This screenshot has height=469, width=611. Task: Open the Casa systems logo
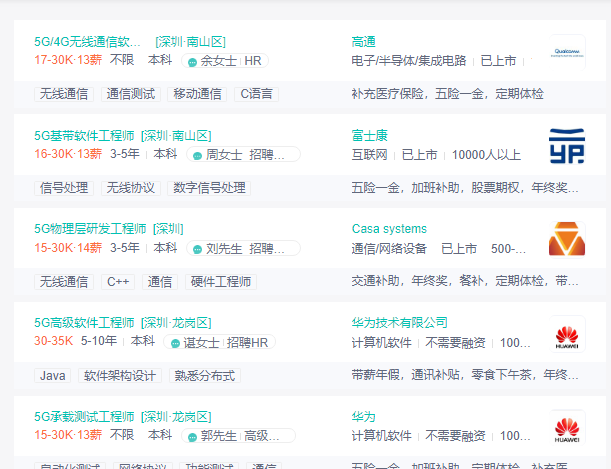tap(566, 239)
